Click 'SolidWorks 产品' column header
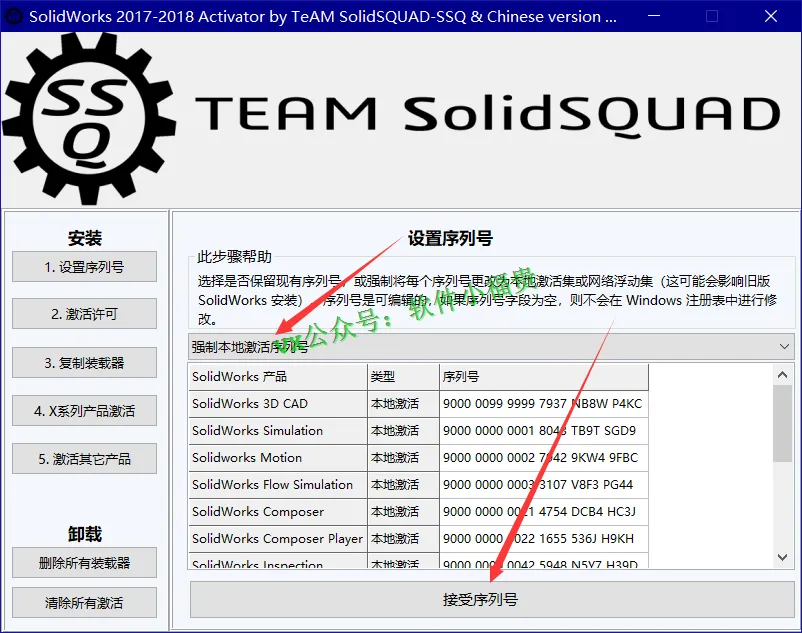The height and width of the screenshot is (633, 802). [278, 377]
